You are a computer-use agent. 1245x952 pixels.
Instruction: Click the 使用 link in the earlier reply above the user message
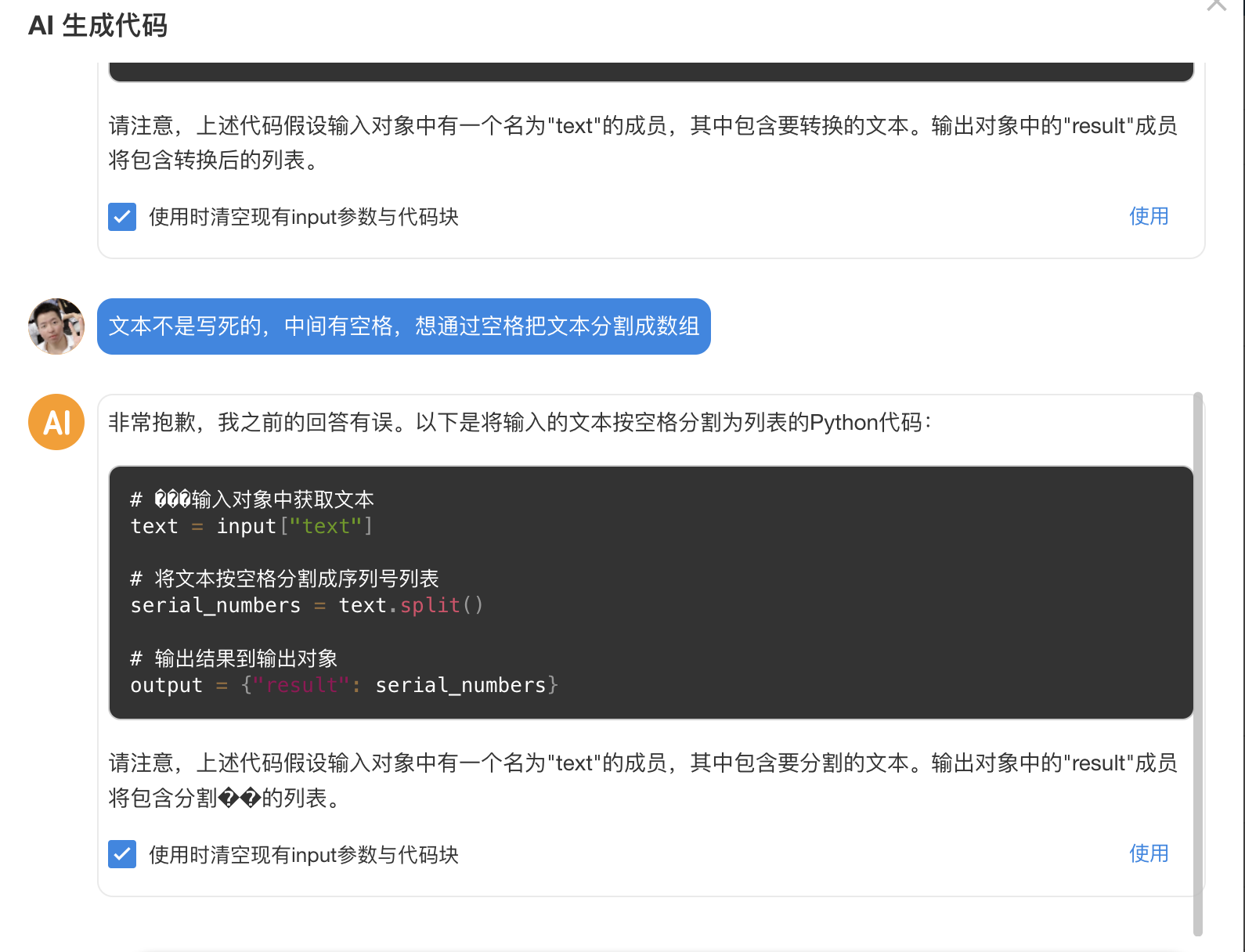click(x=1149, y=216)
